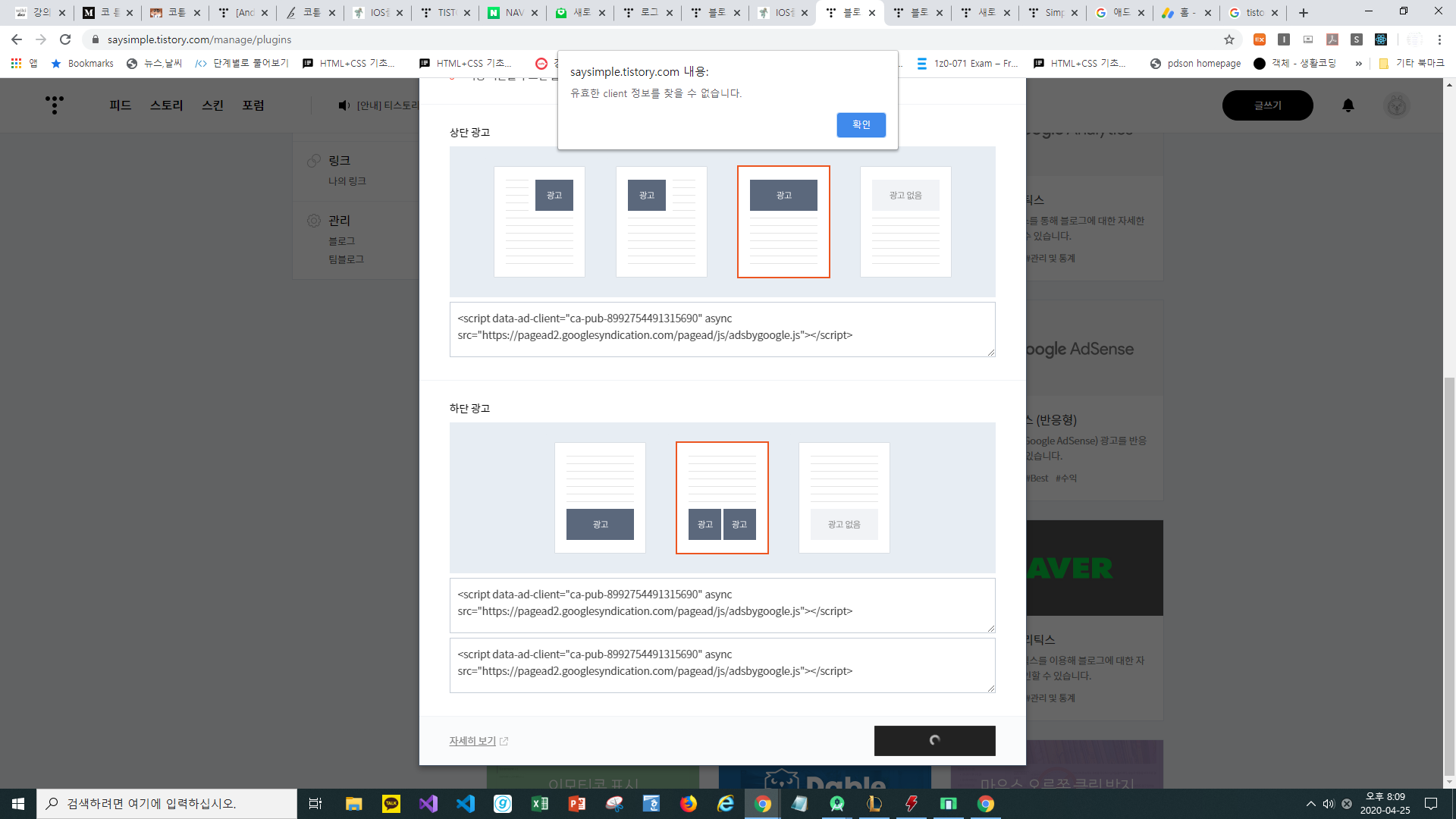Click the Tistory logo icon
The height and width of the screenshot is (819, 1456).
pos(54,105)
